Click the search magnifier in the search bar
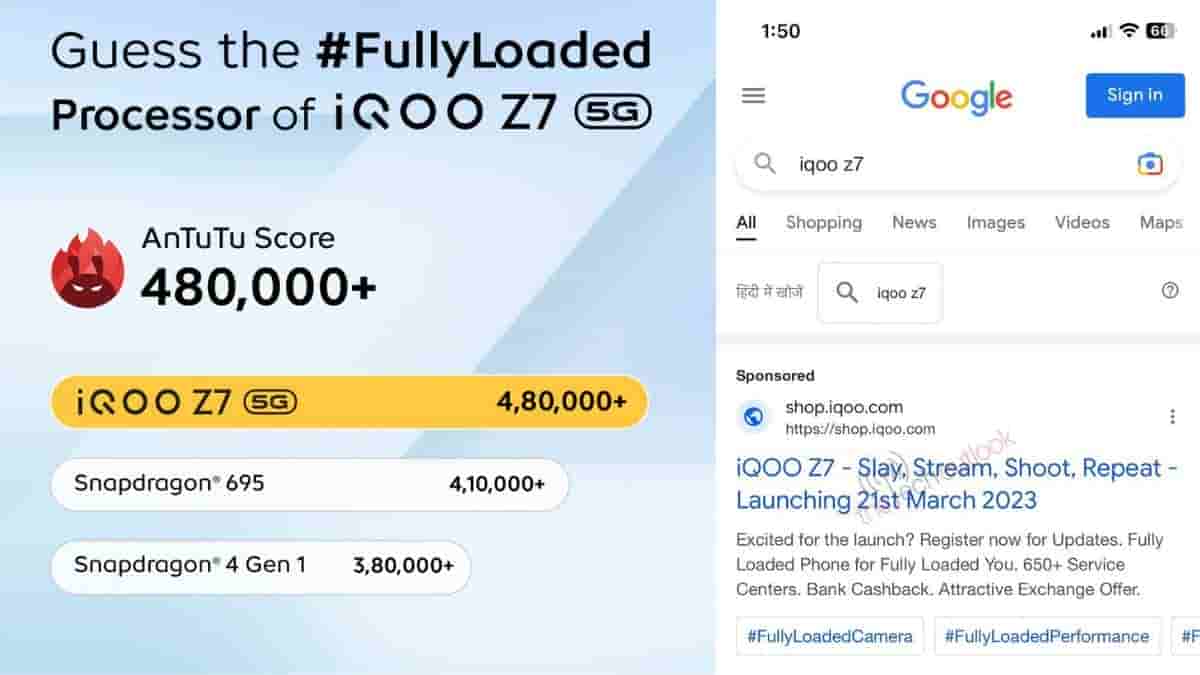This screenshot has width=1200, height=675. pos(765,164)
